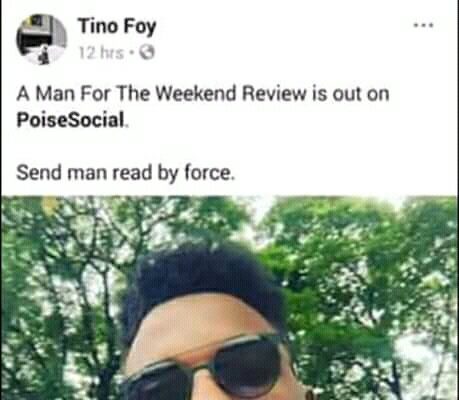
Task: Click the 12 hrs timestamp
Action: click(101, 52)
